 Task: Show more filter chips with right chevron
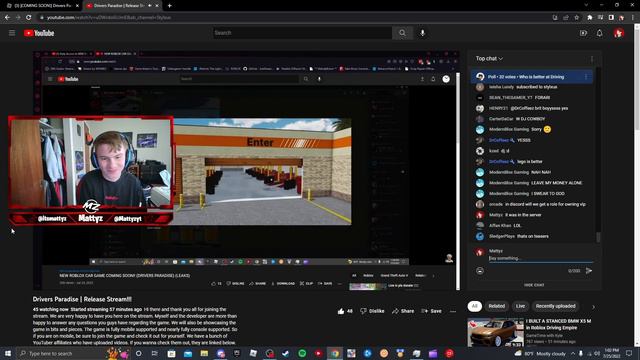click(593, 307)
